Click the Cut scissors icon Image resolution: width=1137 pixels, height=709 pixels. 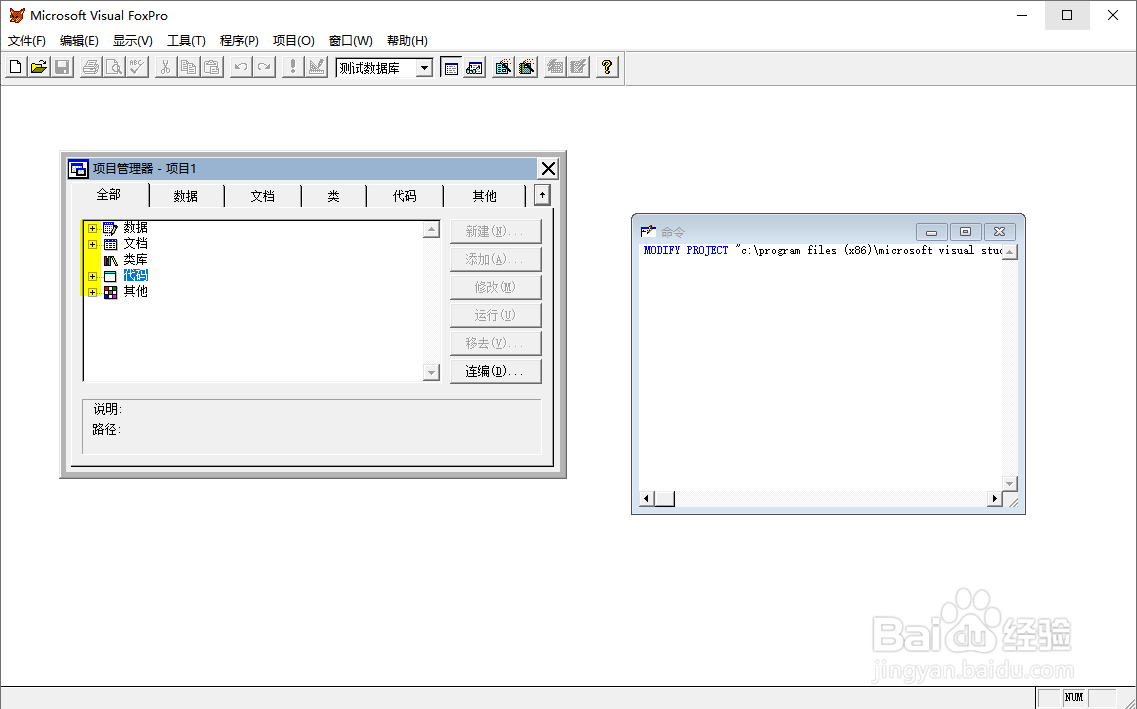pos(165,67)
